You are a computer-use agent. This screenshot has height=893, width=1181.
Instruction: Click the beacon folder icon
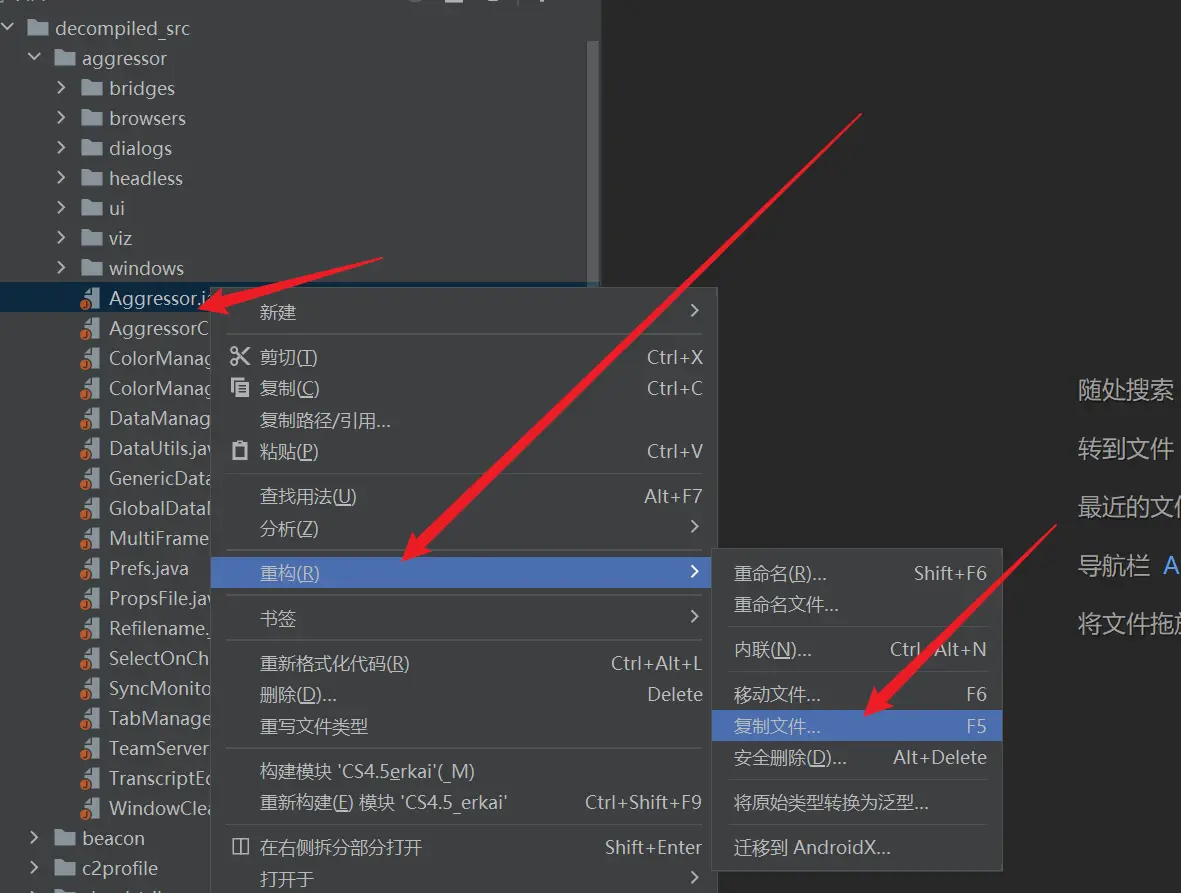tap(65, 838)
